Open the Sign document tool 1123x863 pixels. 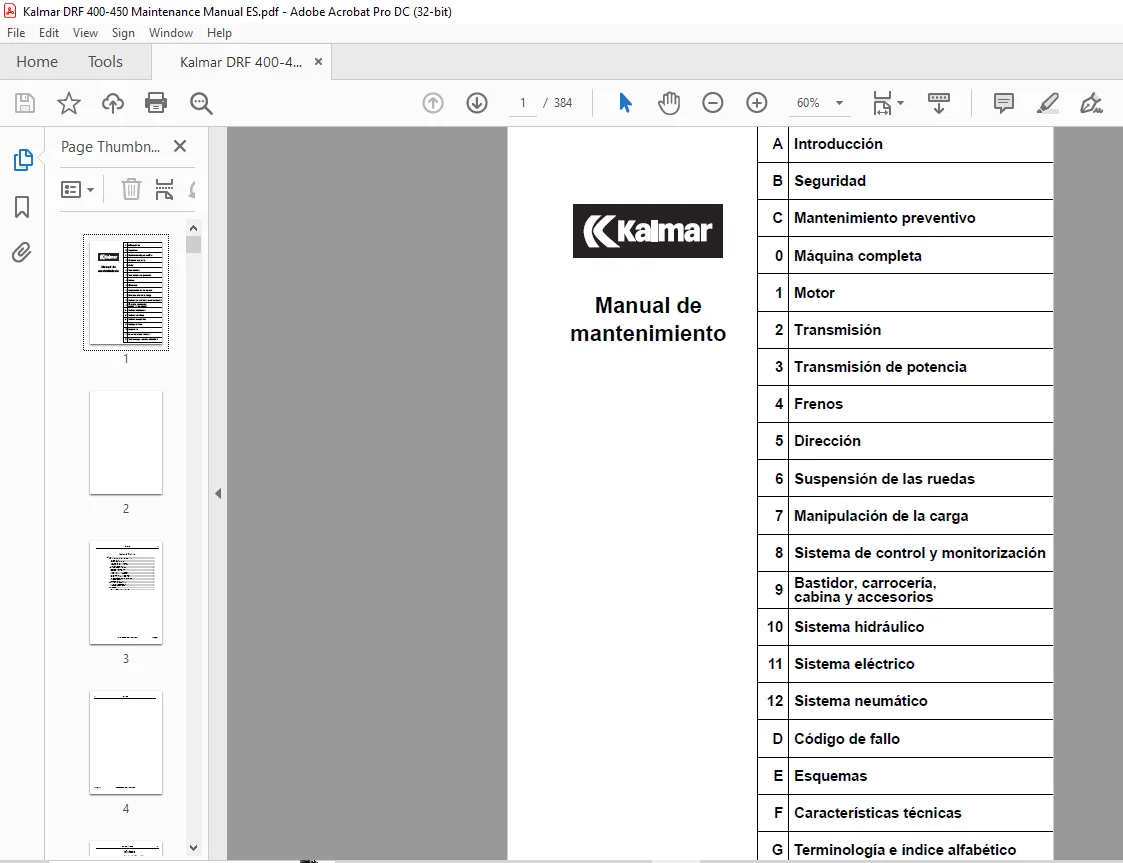pos(1091,103)
